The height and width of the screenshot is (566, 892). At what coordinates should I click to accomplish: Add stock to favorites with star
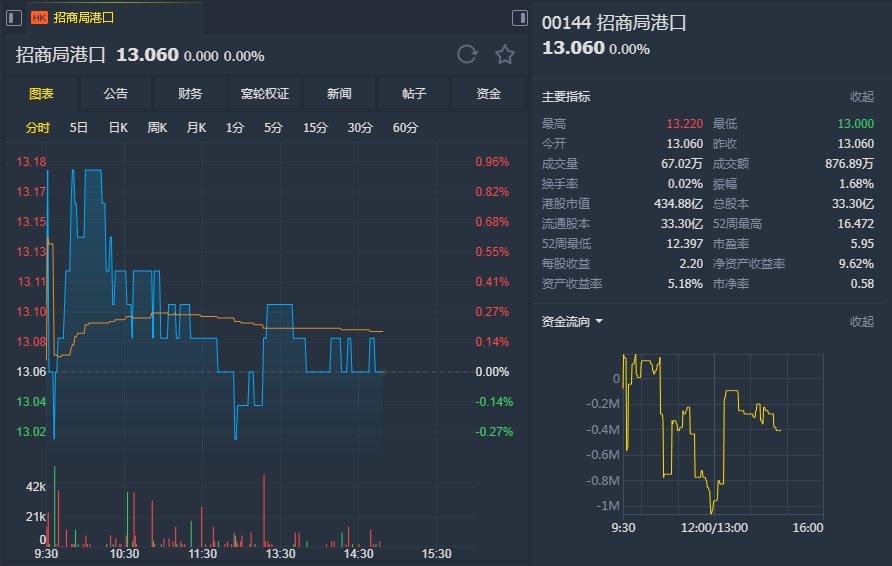point(505,55)
